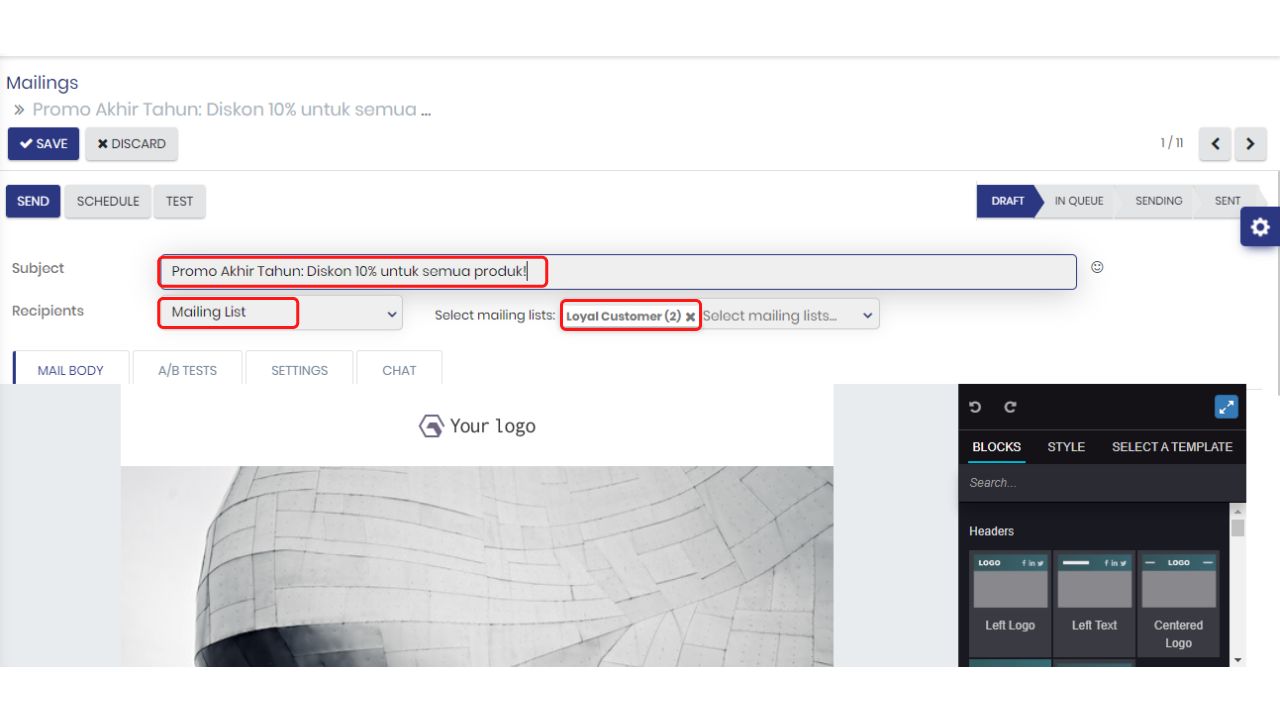The width and height of the screenshot is (1280, 720).
Task: Go to previous mailing record arrow
Action: (x=1215, y=144)
